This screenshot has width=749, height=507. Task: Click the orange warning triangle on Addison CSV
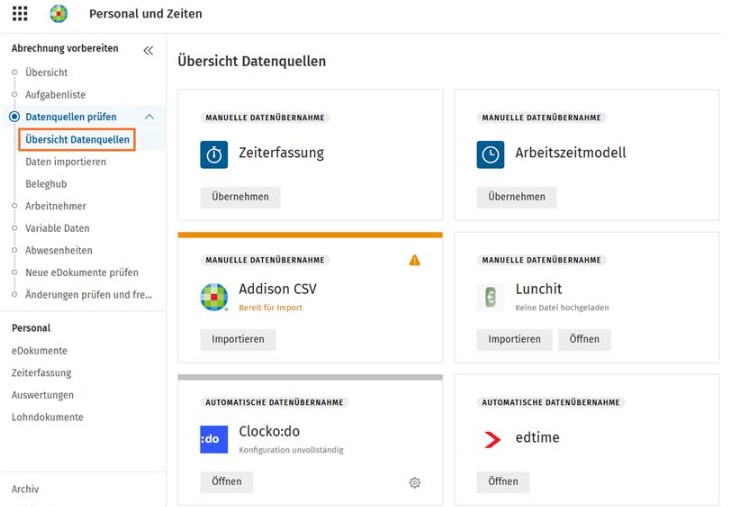(x=415, y=260)
